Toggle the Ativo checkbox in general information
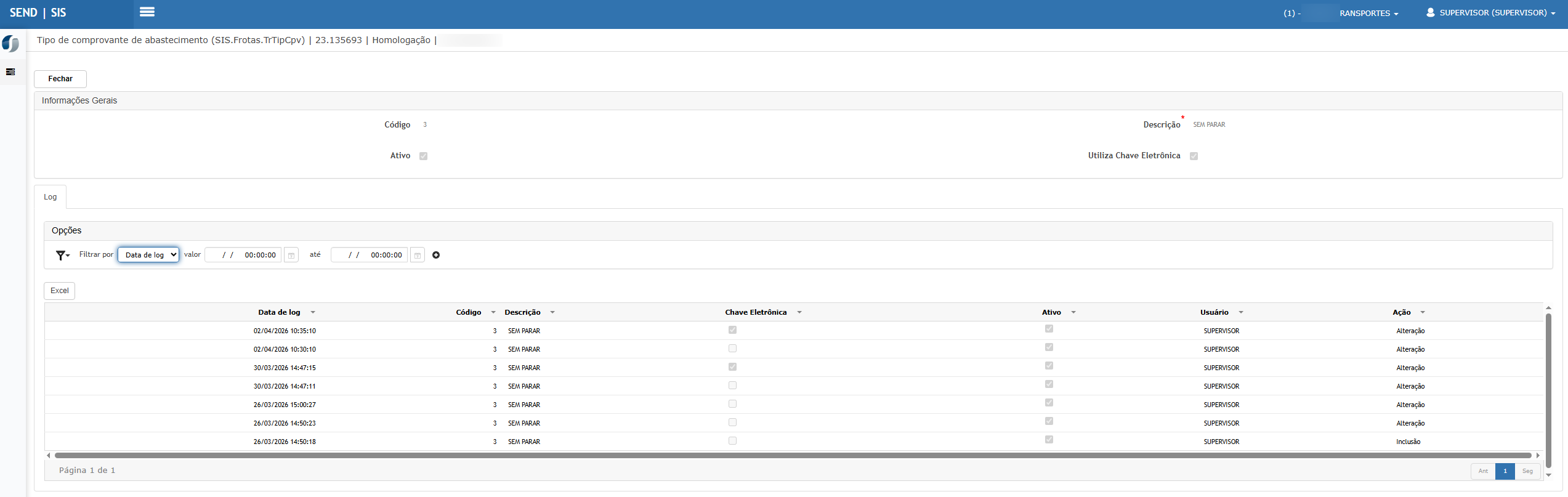Image resolution: width=1568 pixels, height=497 pixels. [423, 156]
